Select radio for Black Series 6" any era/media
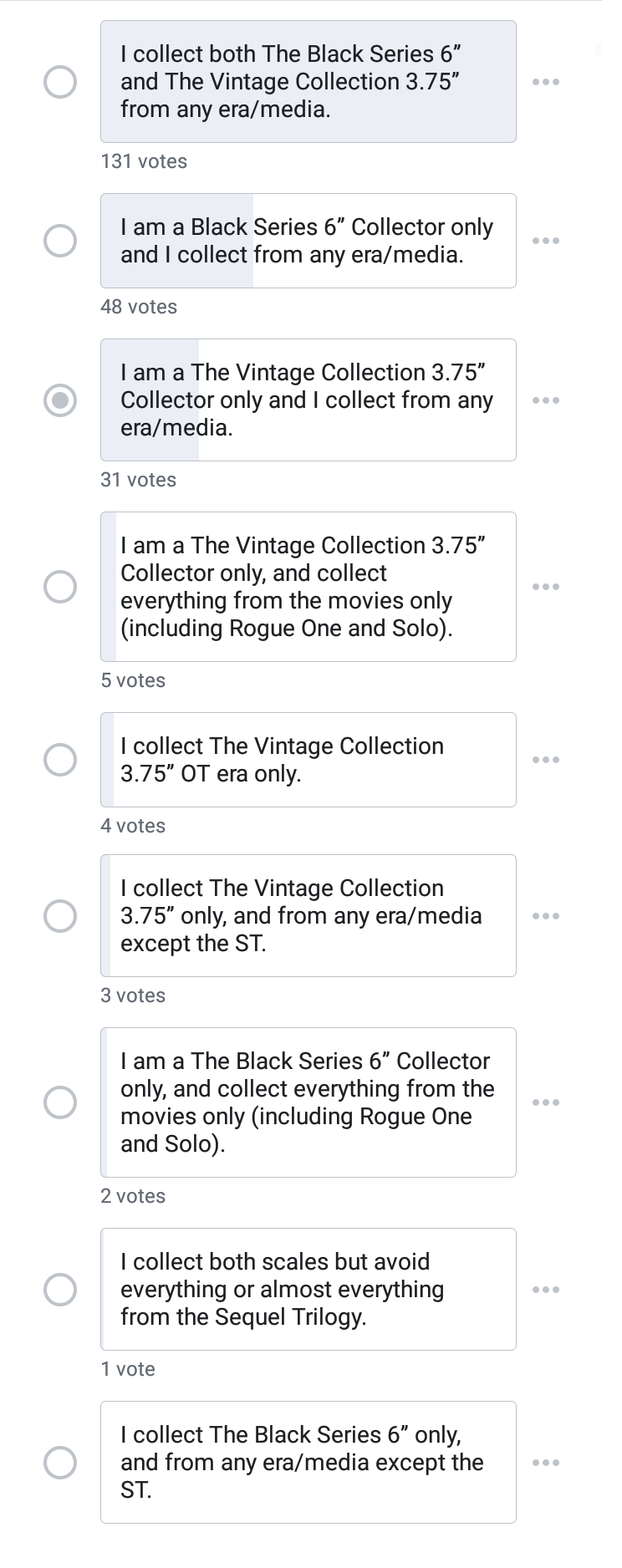Image resolution: width=622 pixels, height=1568 pixels. click(60, 241)
